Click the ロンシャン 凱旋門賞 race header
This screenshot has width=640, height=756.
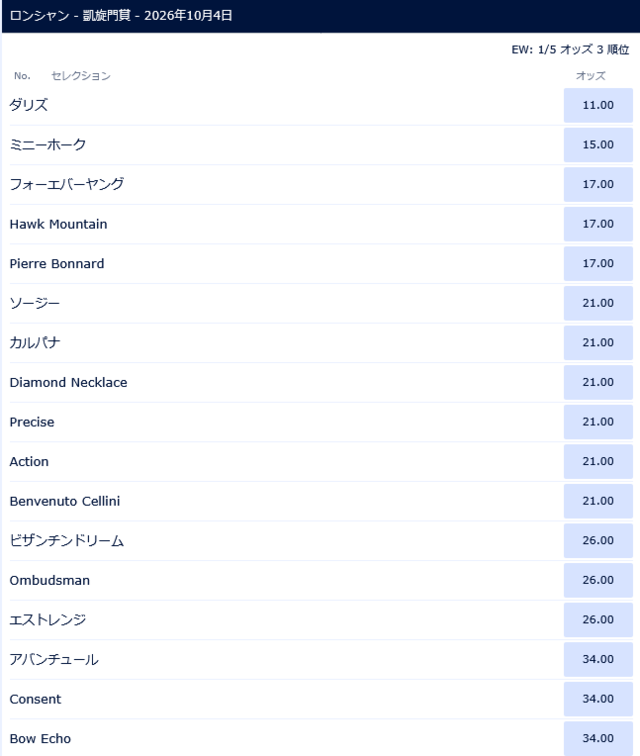(118, 16)
